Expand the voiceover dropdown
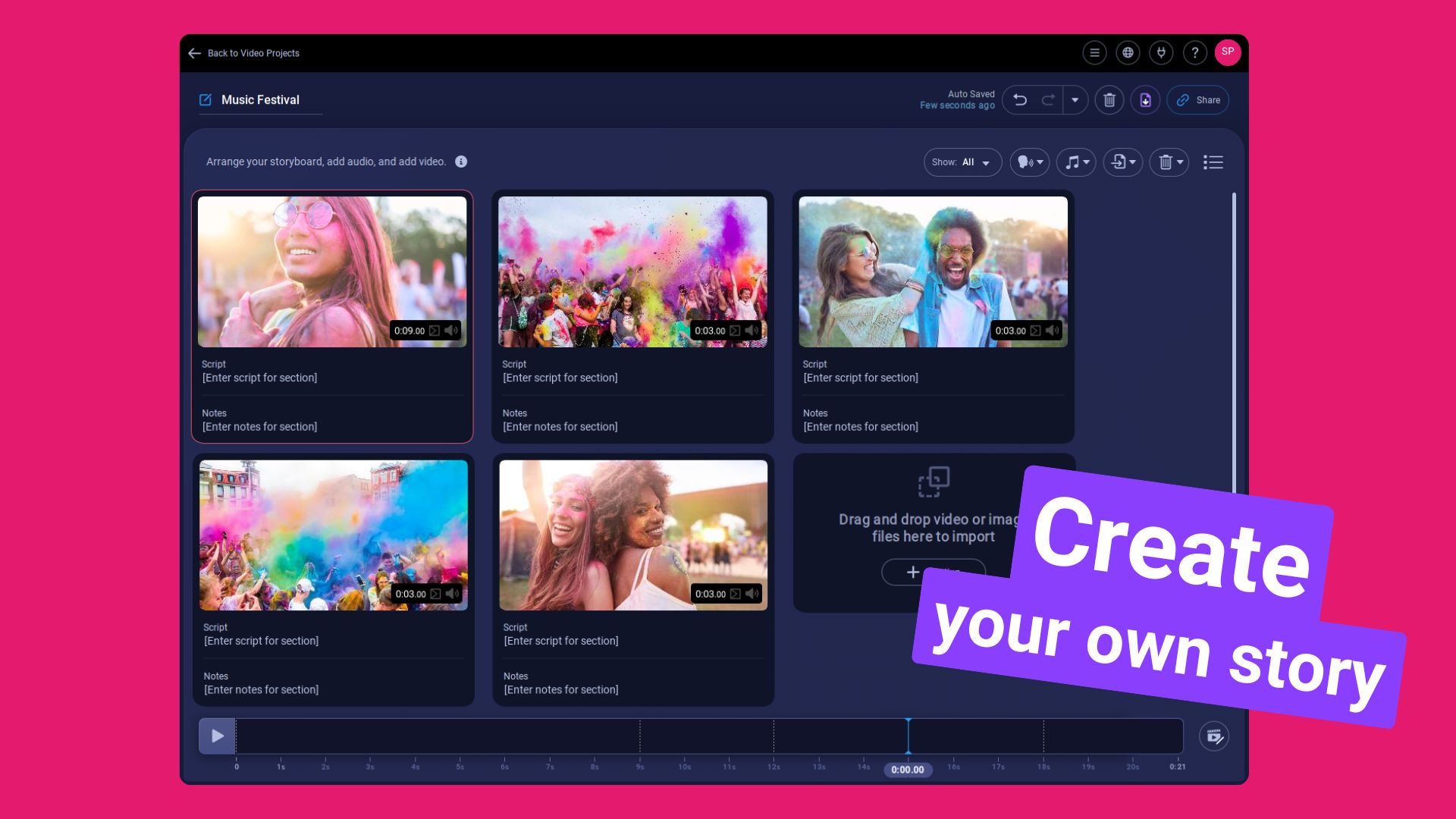Image resolution: width=1456 pixels, height=819 pixels. [x=1029, y=162]
